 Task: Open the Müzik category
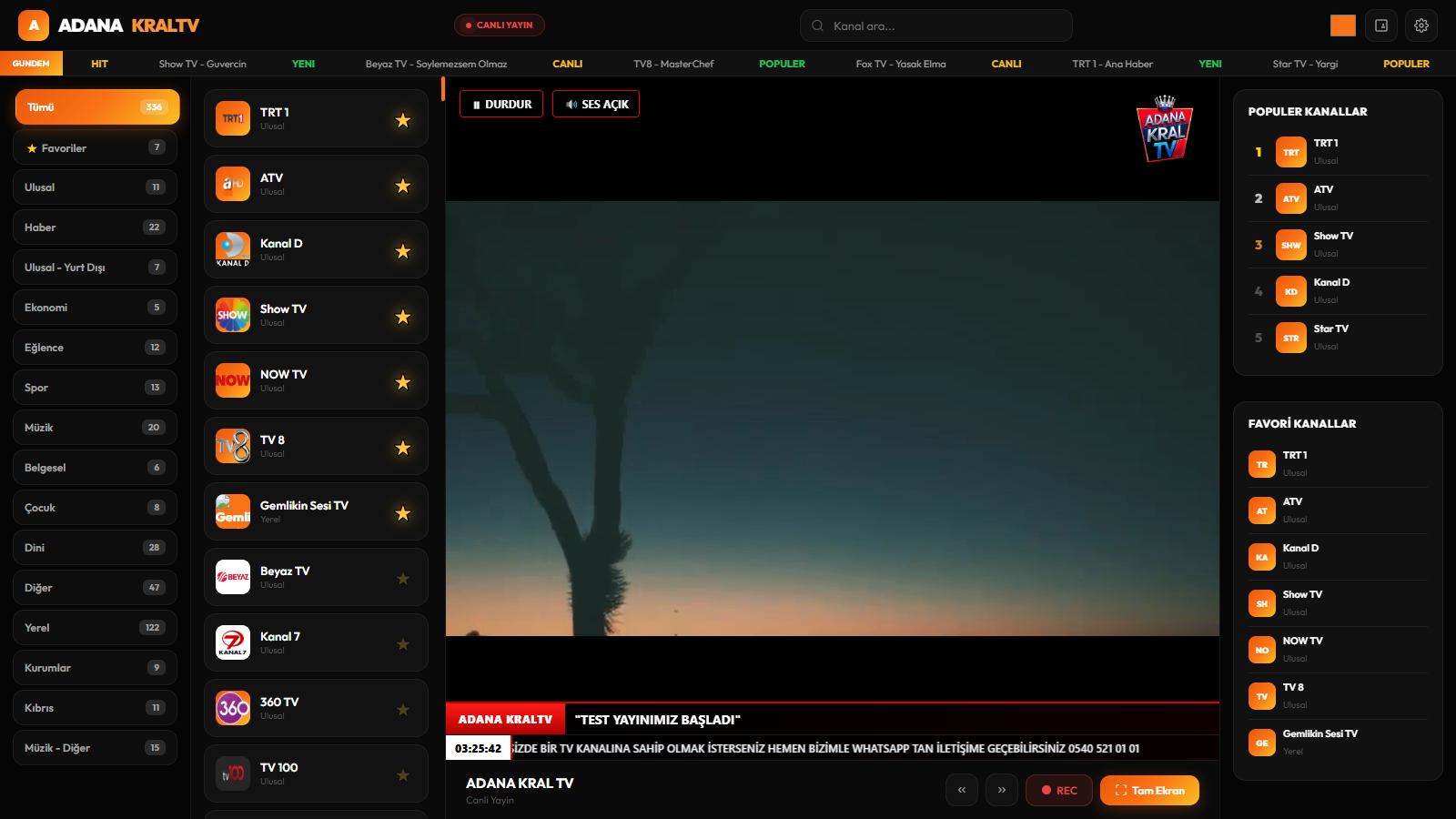click(x=96, y=428)
